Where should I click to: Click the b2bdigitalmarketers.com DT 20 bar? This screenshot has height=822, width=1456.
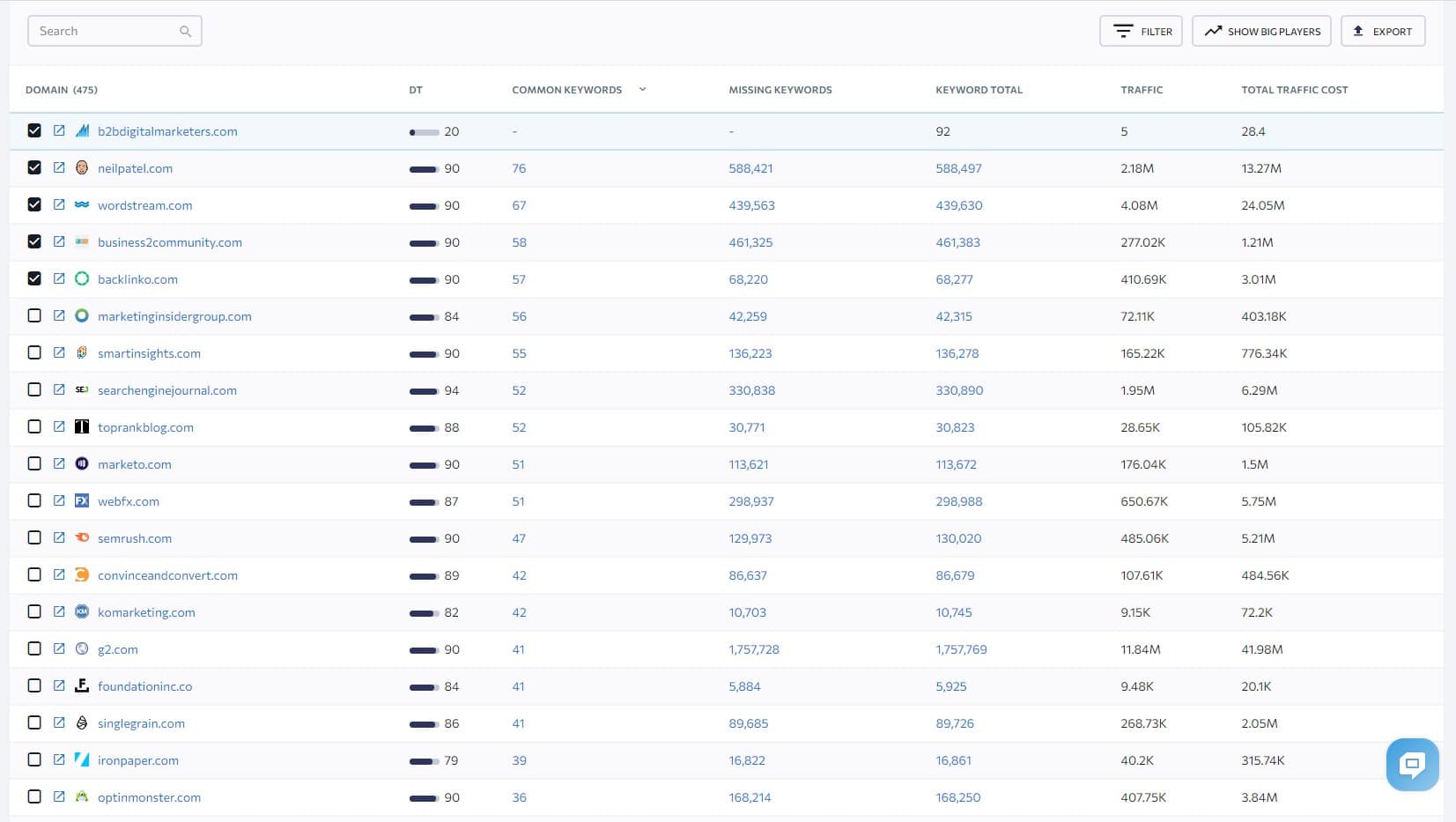pyautogui.click(x=424, y=132)
